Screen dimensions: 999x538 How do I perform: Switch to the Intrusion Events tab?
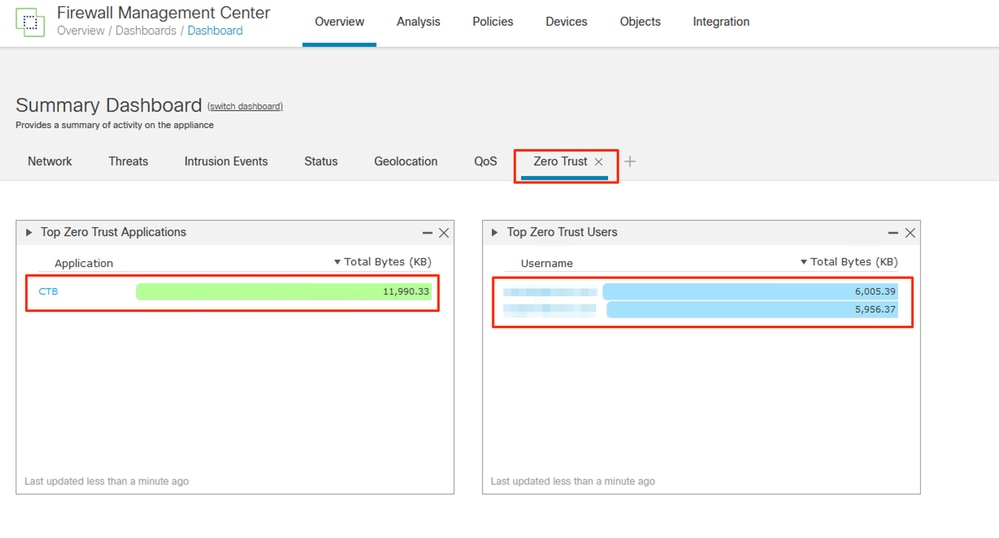[x=226, y=161]
